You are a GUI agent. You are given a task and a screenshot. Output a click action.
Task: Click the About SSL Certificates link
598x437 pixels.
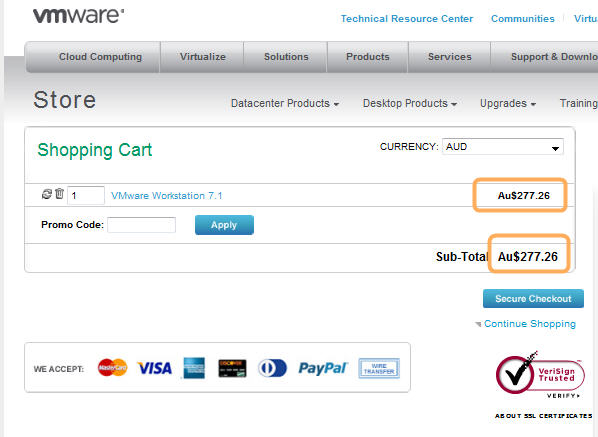(543, 416)
